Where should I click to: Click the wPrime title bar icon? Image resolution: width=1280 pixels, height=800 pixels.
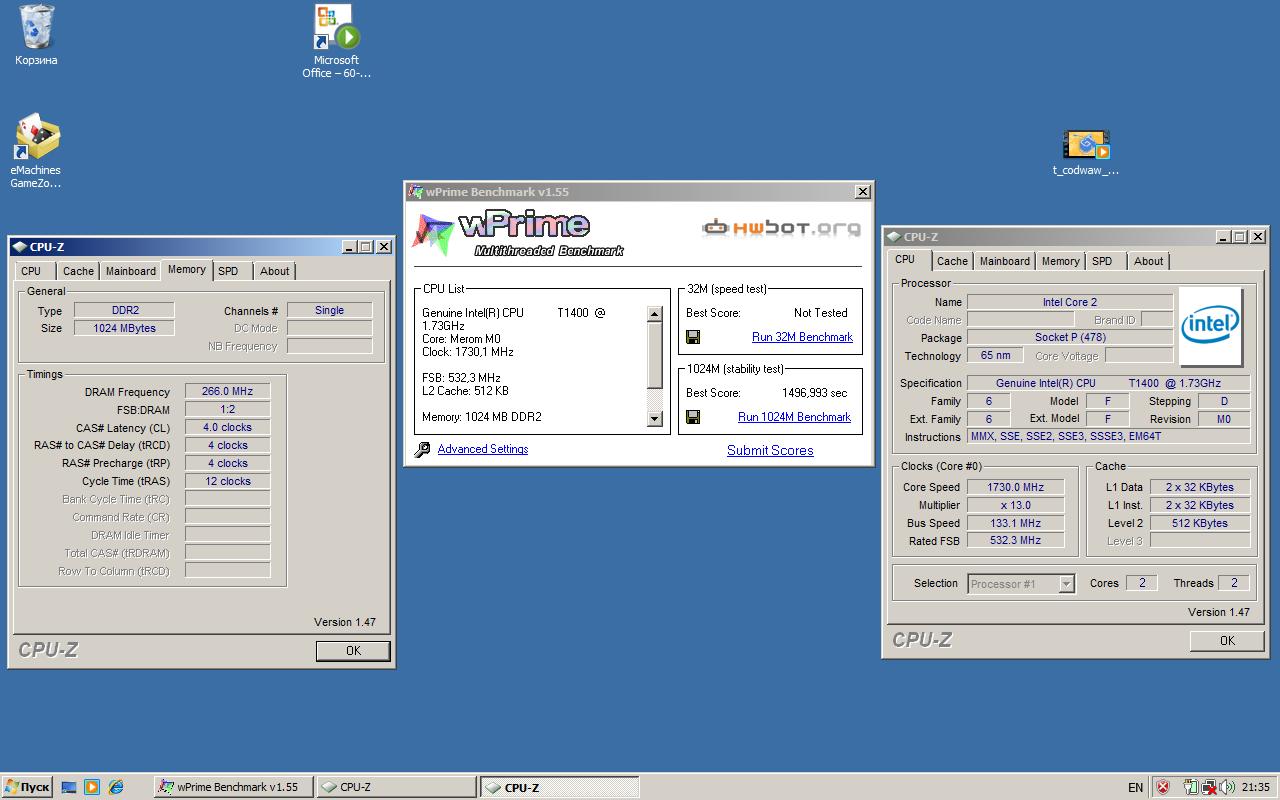tap(415, 192)
